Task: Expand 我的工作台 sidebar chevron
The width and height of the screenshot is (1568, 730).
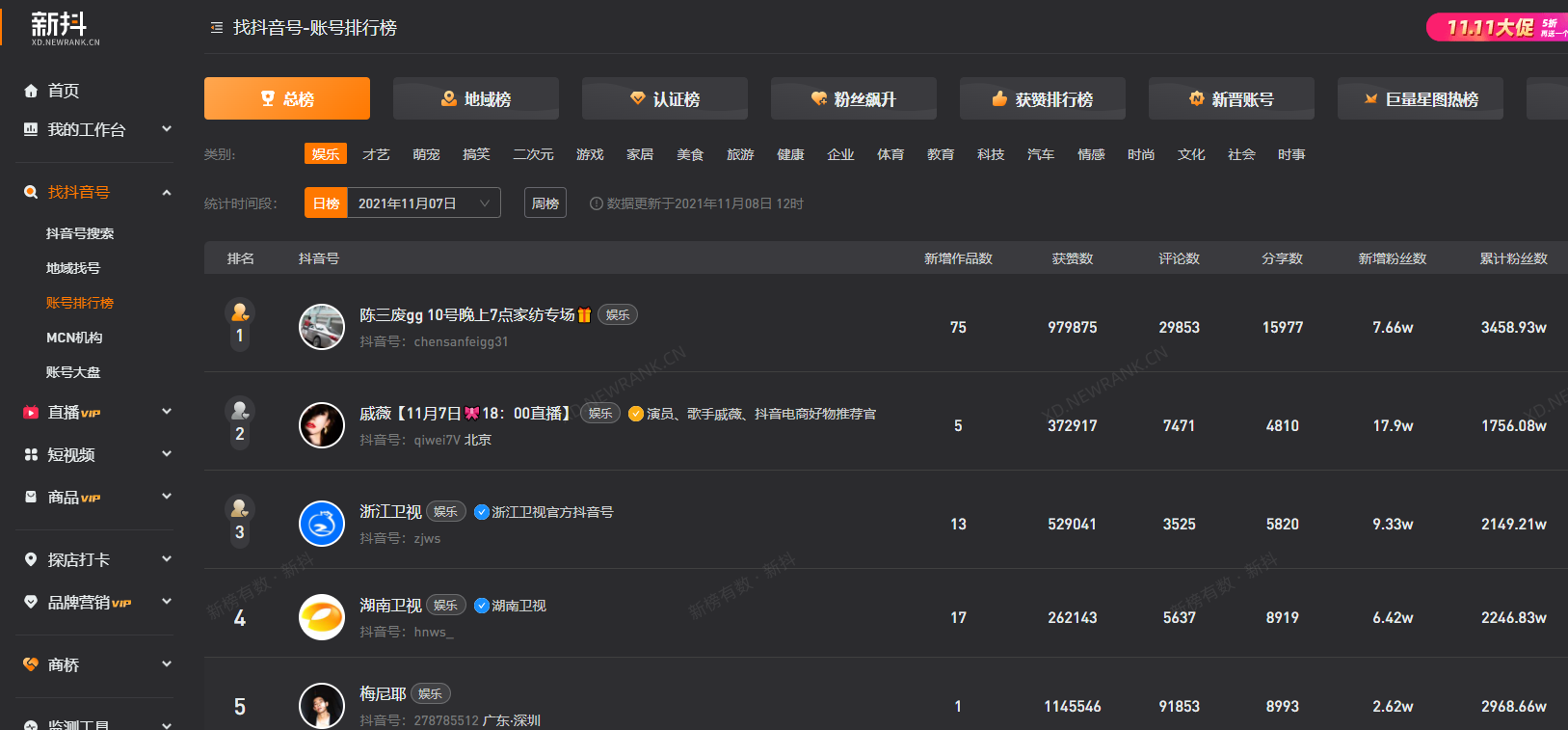Action: point(167,128)
